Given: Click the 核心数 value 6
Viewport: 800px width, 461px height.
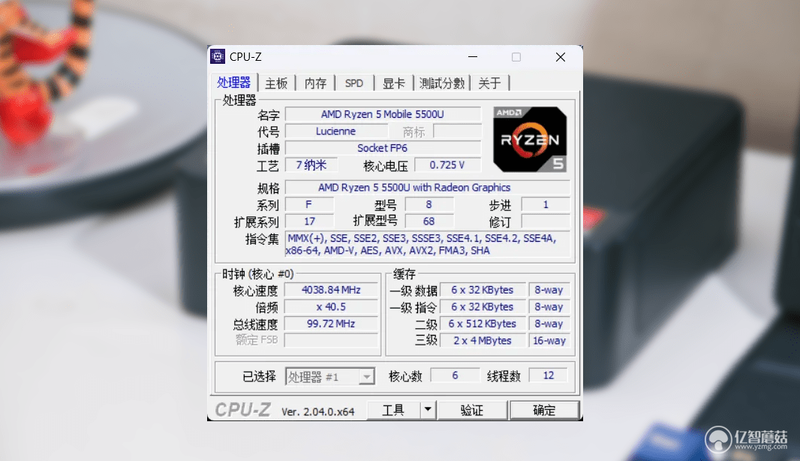Looking at the screenshot, I should (455, 375).
